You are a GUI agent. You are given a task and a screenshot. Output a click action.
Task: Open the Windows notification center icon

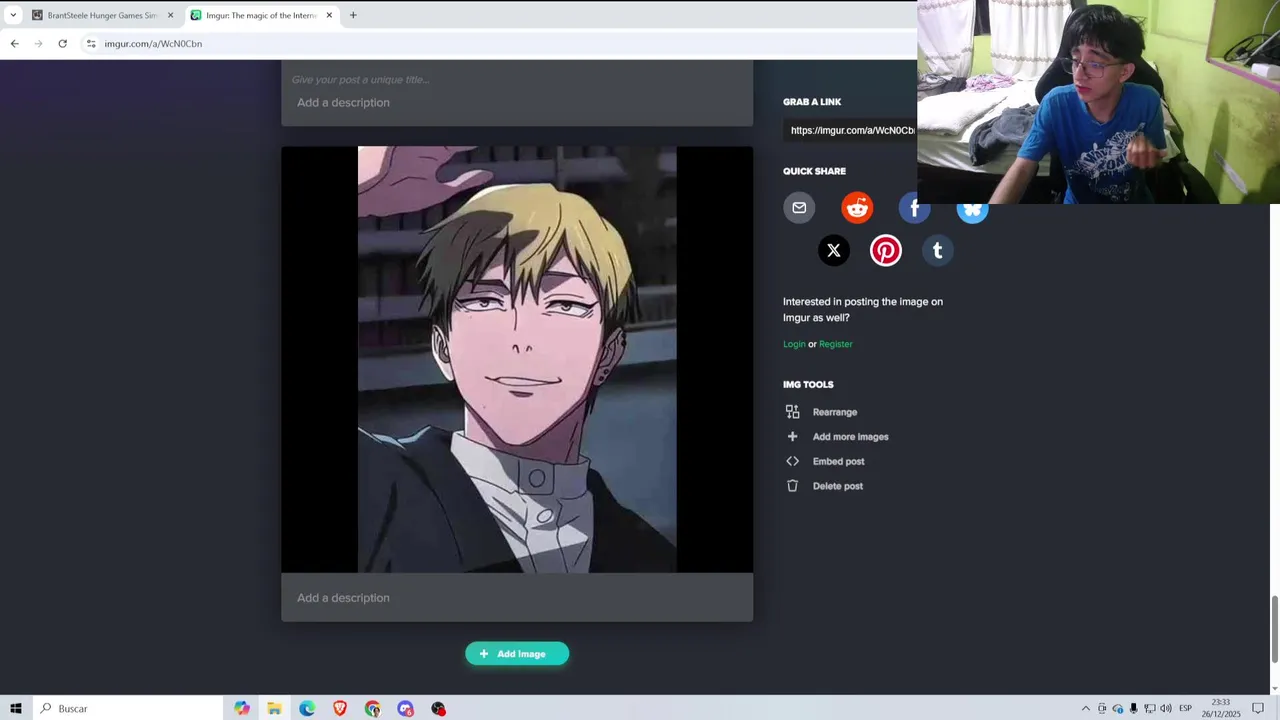click(x=1258, y=708)
